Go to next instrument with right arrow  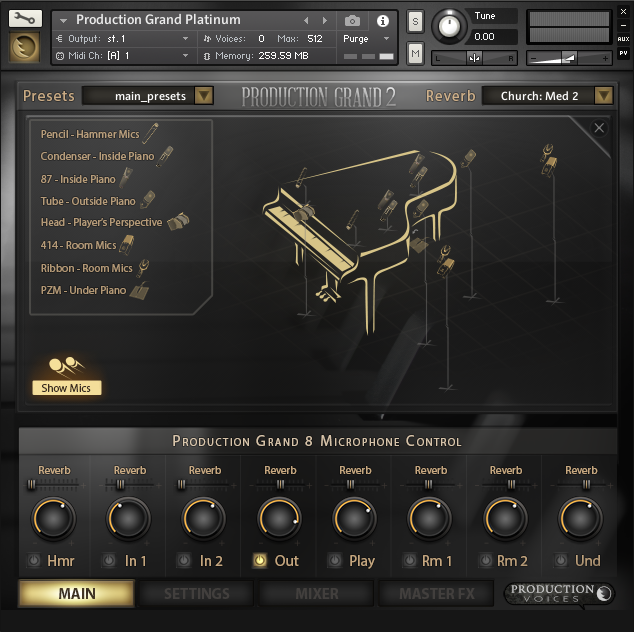pyautogui.click(x=324, y=20)
